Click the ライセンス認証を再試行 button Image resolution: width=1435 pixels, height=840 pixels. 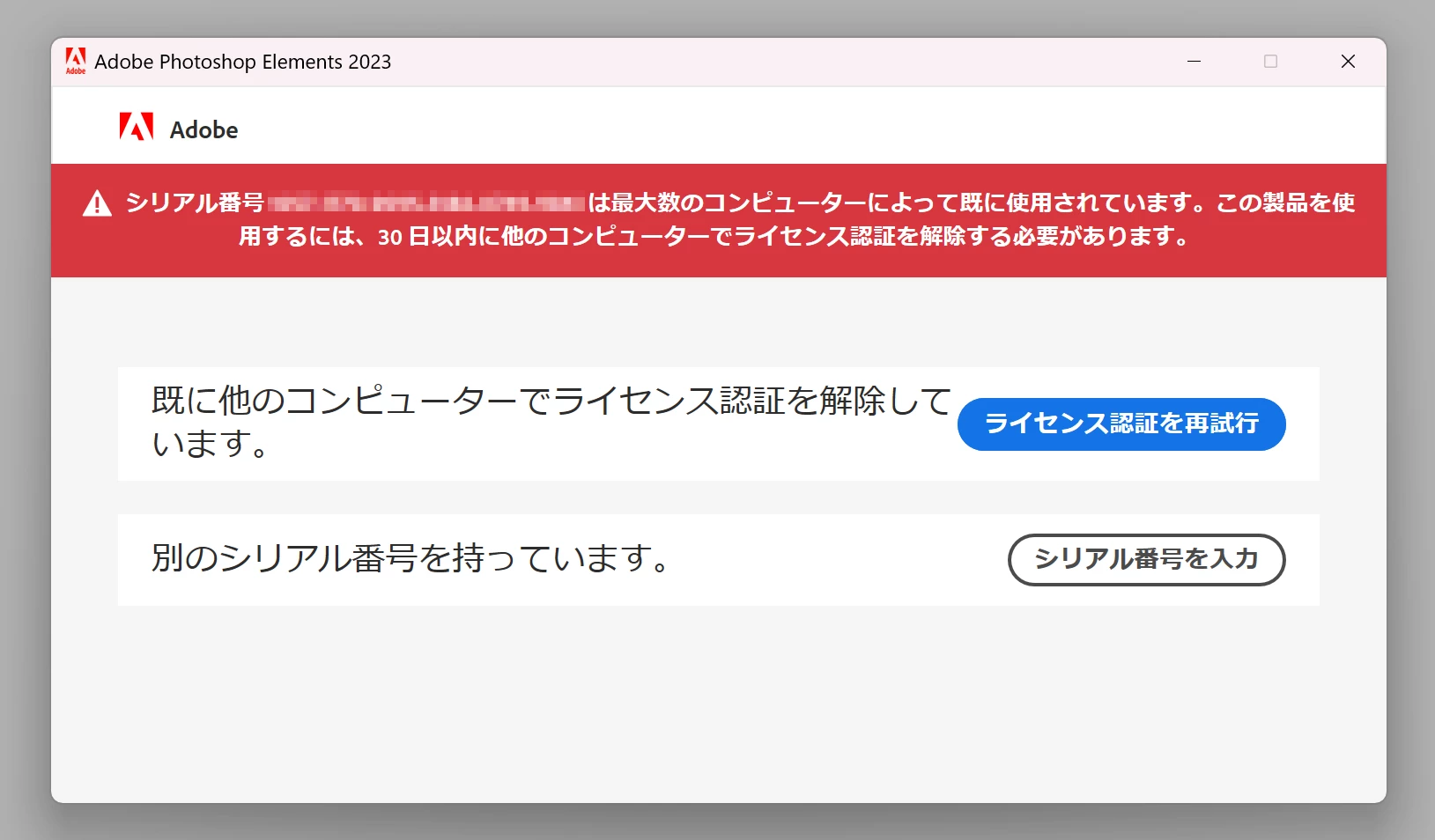coord(1121,424)
